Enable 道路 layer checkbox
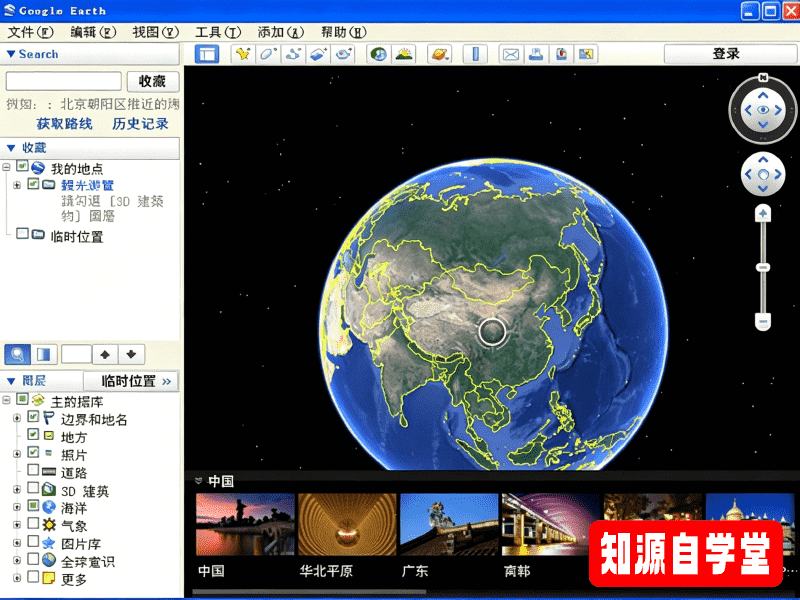The height and width of the screenshot is (600, 800). 33,469
